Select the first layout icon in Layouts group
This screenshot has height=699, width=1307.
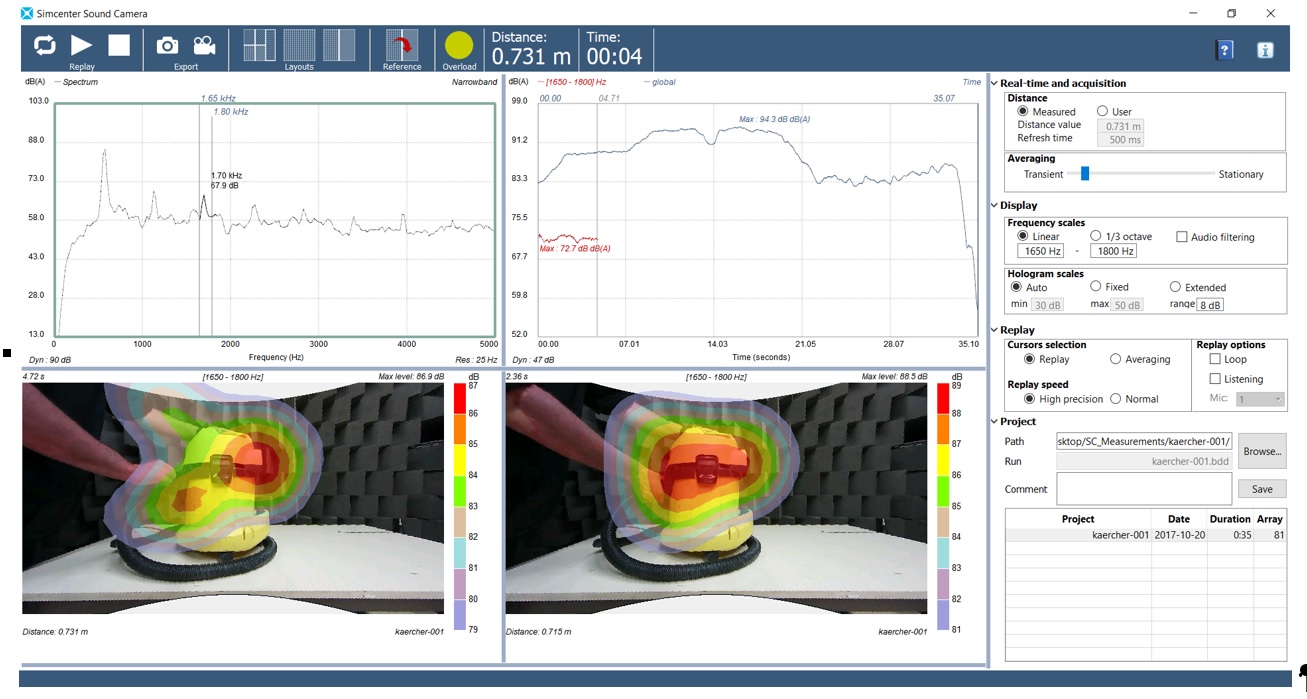[x=260, y=44]
